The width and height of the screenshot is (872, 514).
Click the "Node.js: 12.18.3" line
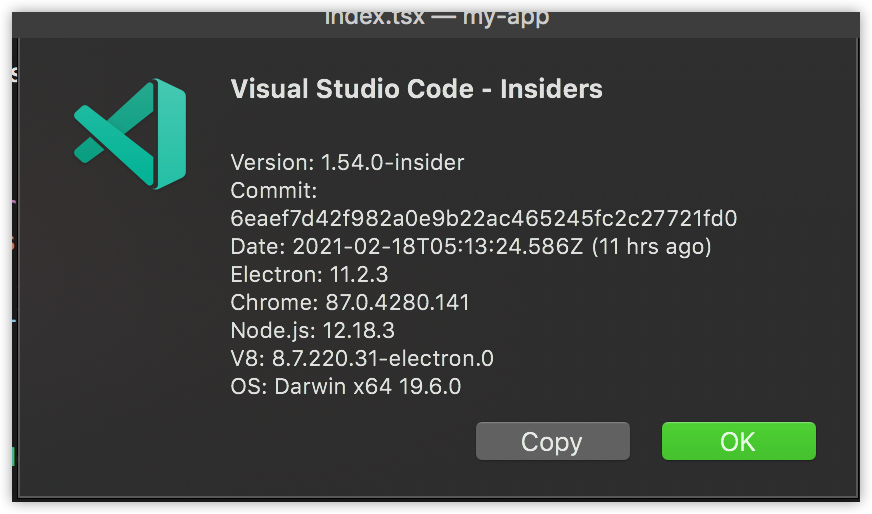[313, 330]
